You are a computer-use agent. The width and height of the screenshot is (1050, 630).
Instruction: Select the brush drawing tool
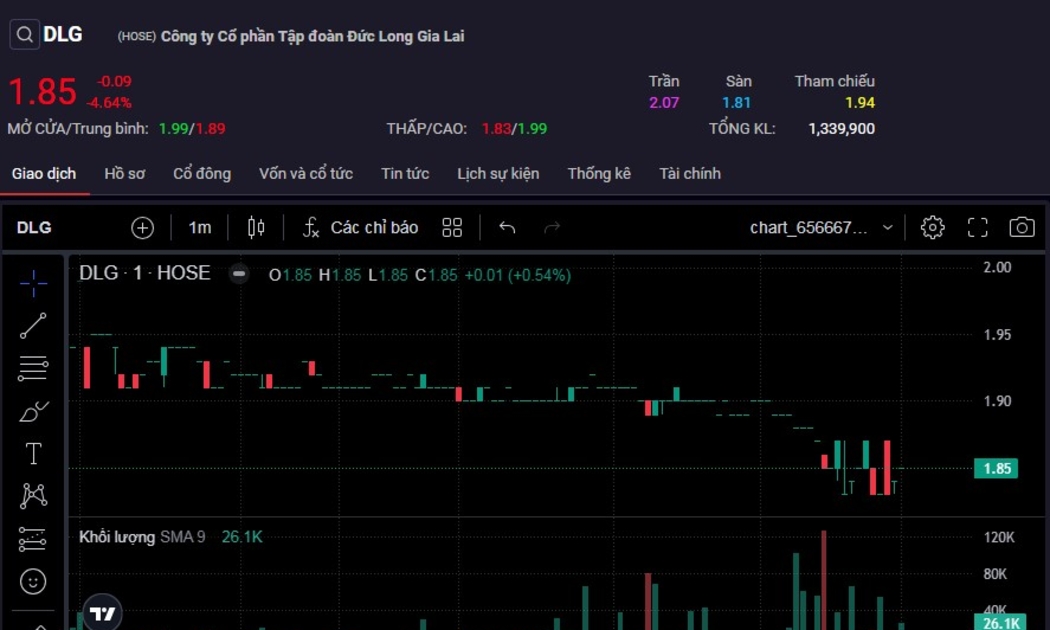pyautogui.click(x=33, y=411)
